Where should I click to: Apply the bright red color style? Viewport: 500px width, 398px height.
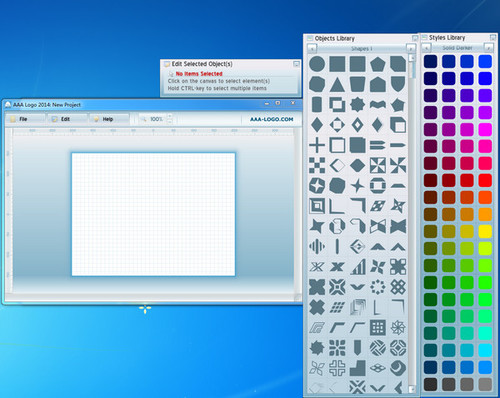click(485, 180)
